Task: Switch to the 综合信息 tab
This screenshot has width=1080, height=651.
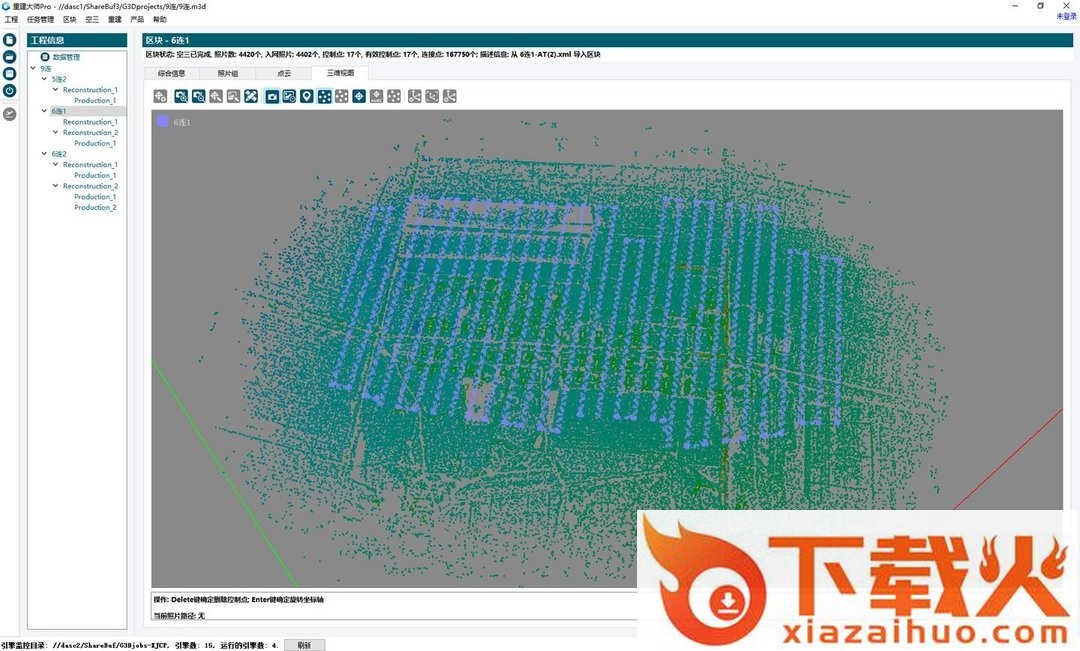Action: [x=171, y=73]
